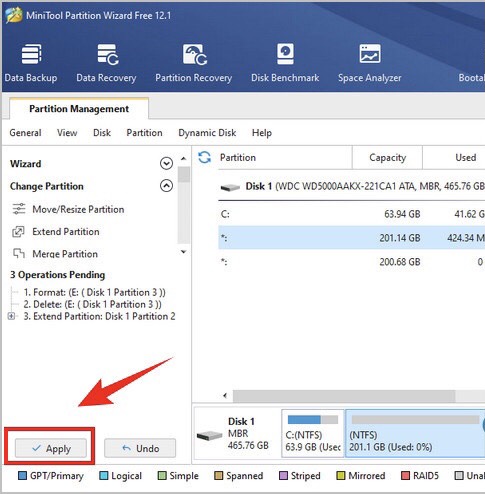Screen dimensions: 485x494
Task: Select the C: partition row
Action: (352, 214)
